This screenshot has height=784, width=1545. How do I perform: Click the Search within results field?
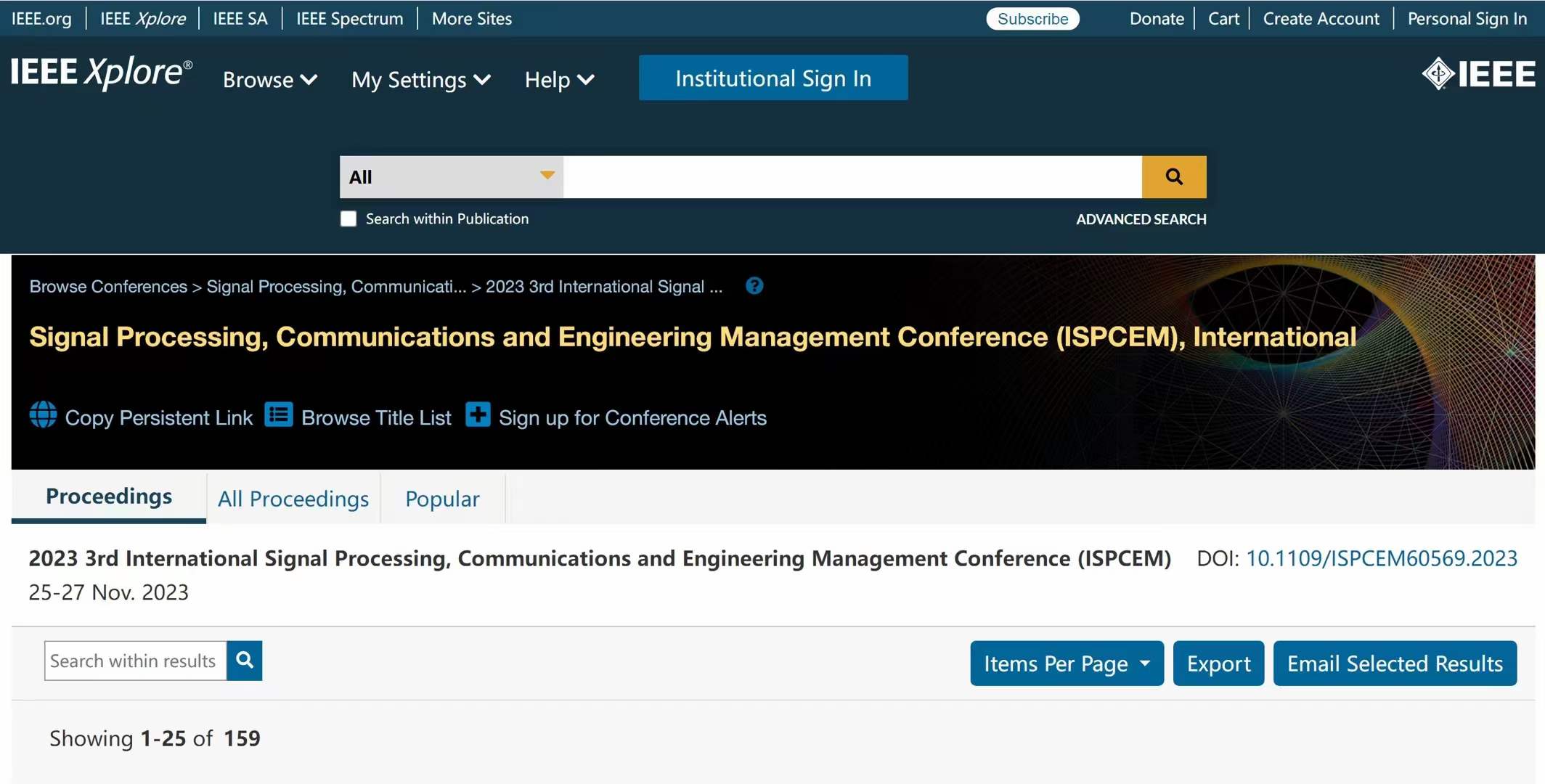click(136, 661)
